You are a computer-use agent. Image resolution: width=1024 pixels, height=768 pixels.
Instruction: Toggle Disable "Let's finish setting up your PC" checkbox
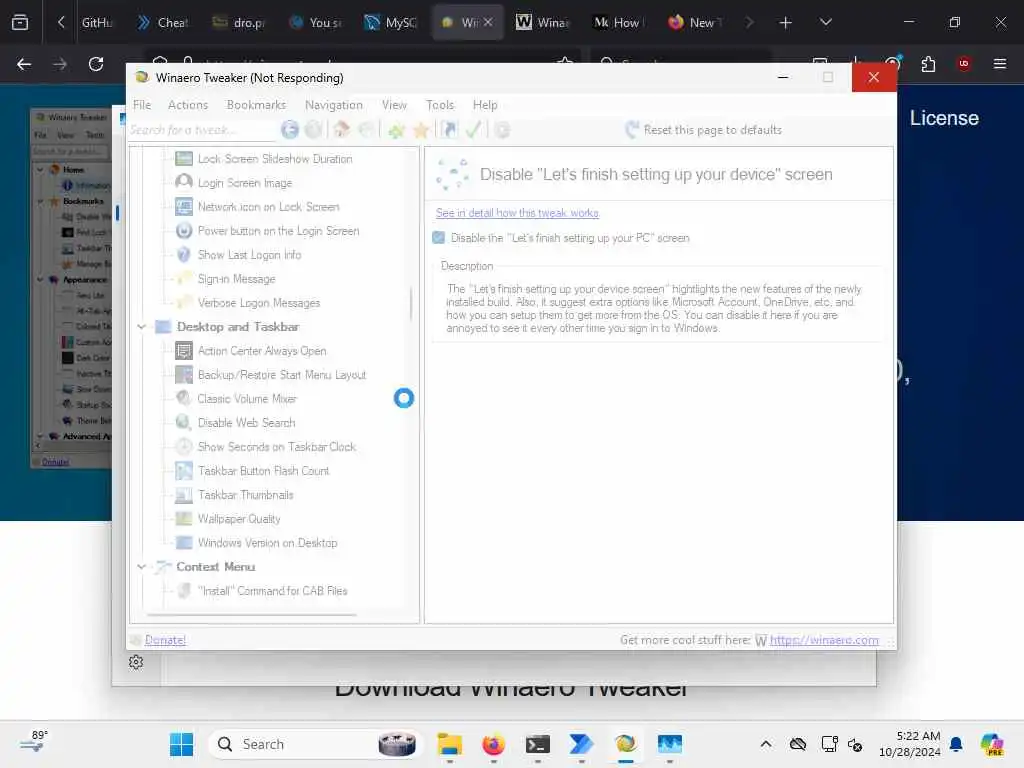[439, 238]
